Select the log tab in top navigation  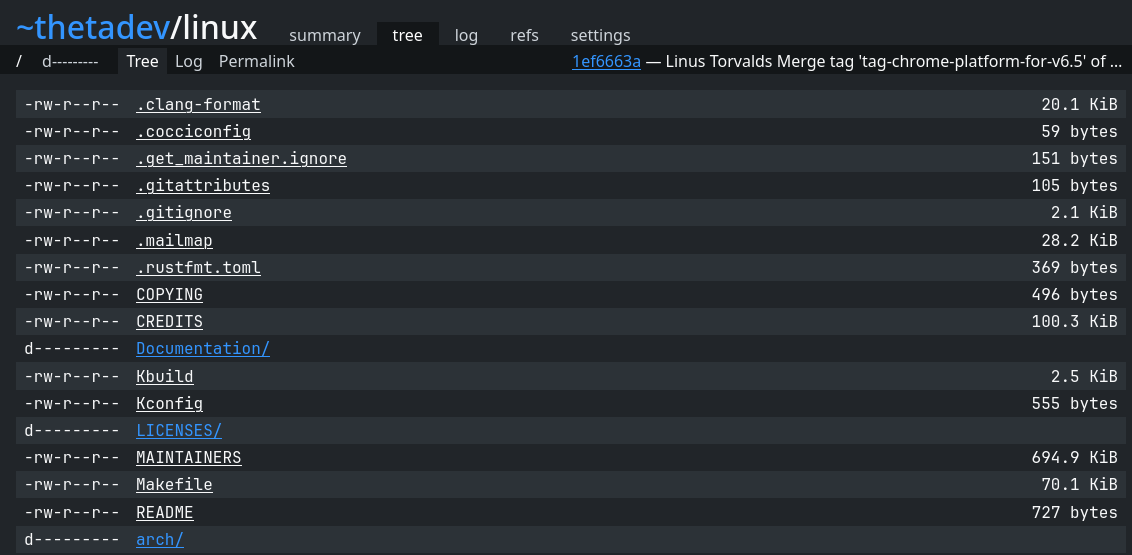point(466,35)
